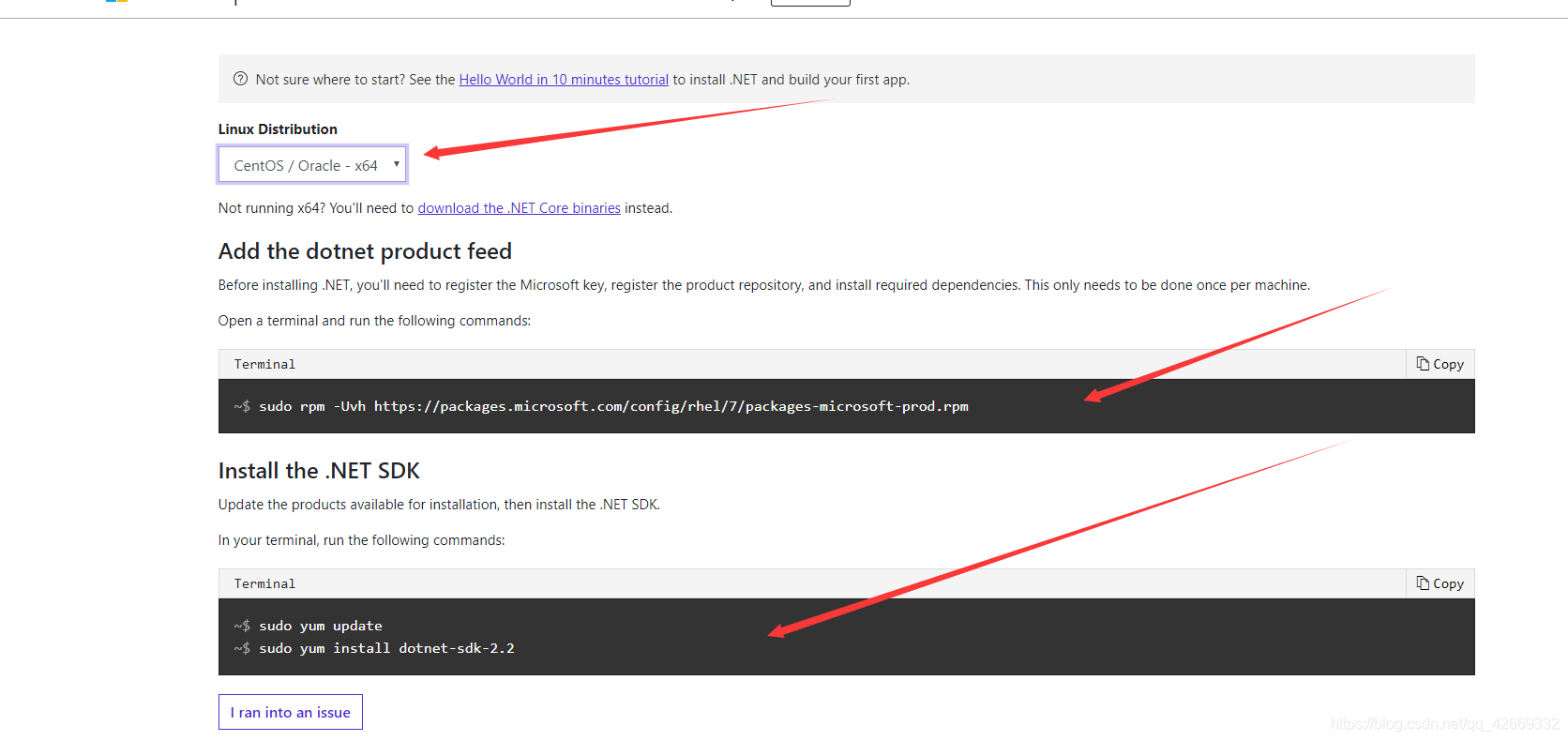Copy the yum commands from second terminal

click(x=1440, y=583)
